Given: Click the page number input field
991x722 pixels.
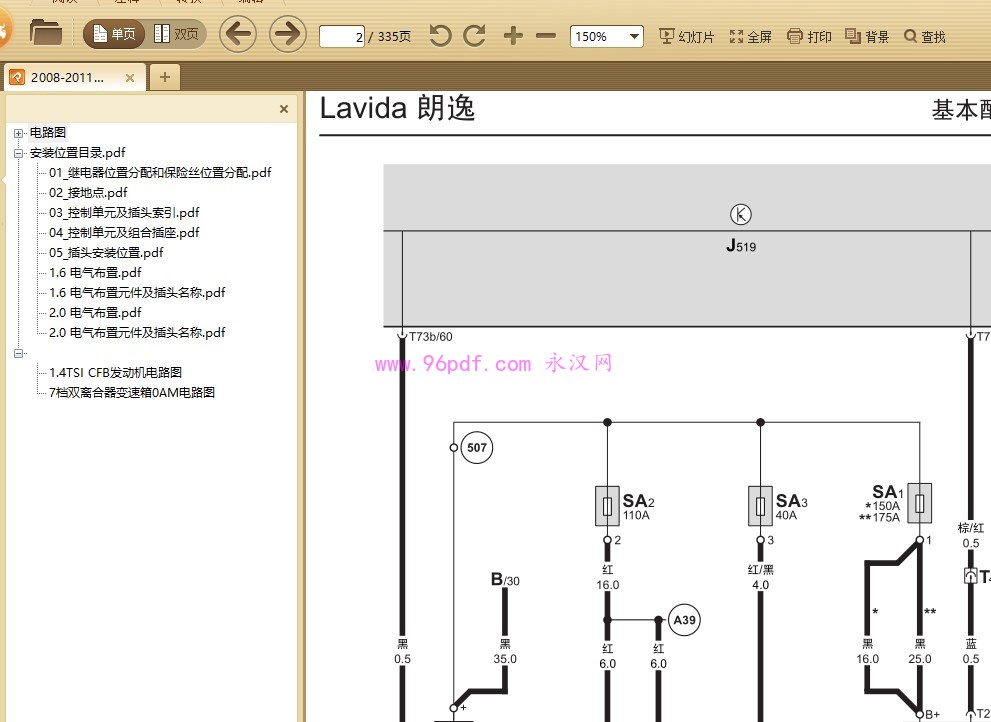Looking at the screenshot, I should pos(342,37).
